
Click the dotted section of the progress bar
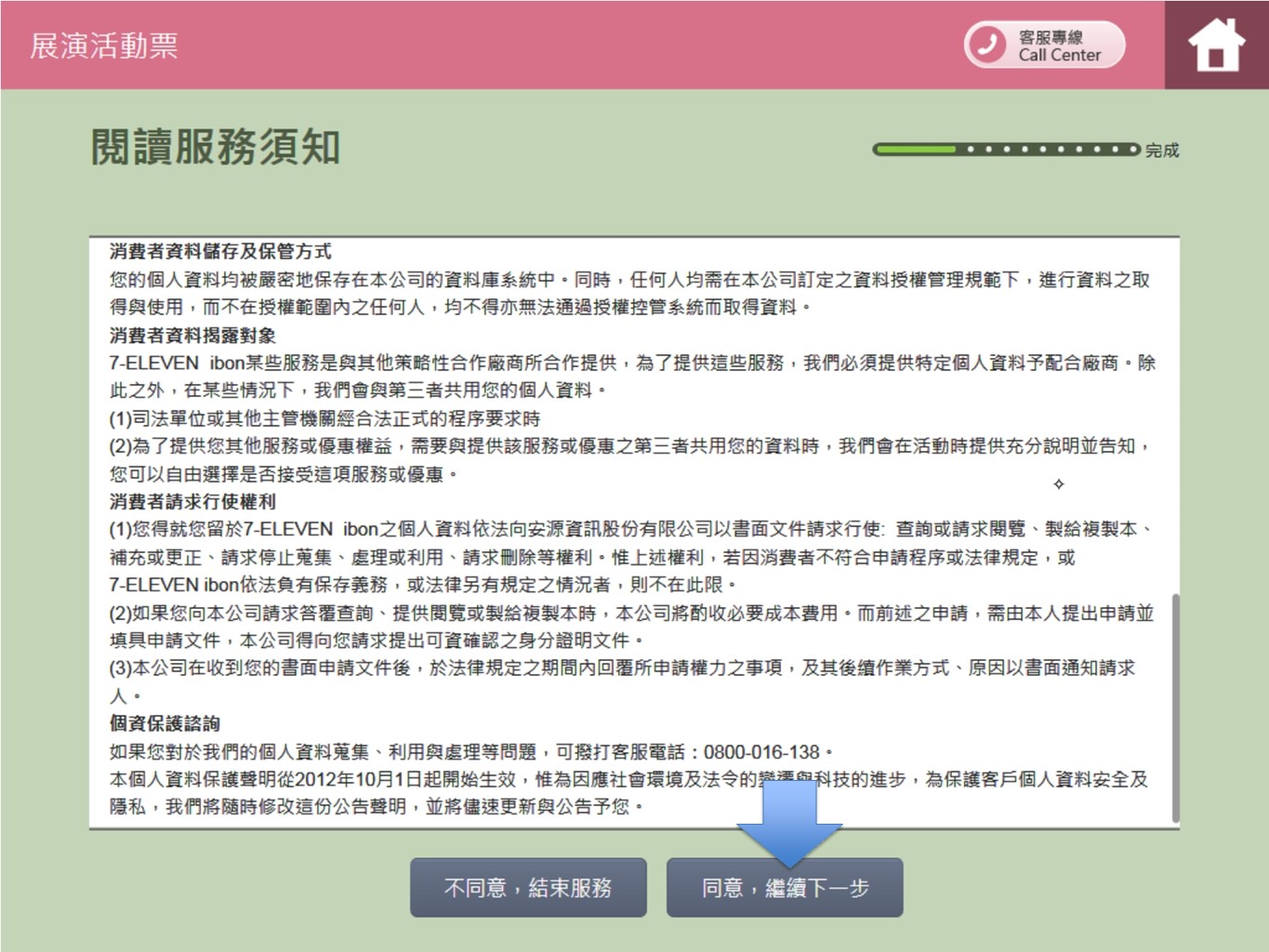1049,149
